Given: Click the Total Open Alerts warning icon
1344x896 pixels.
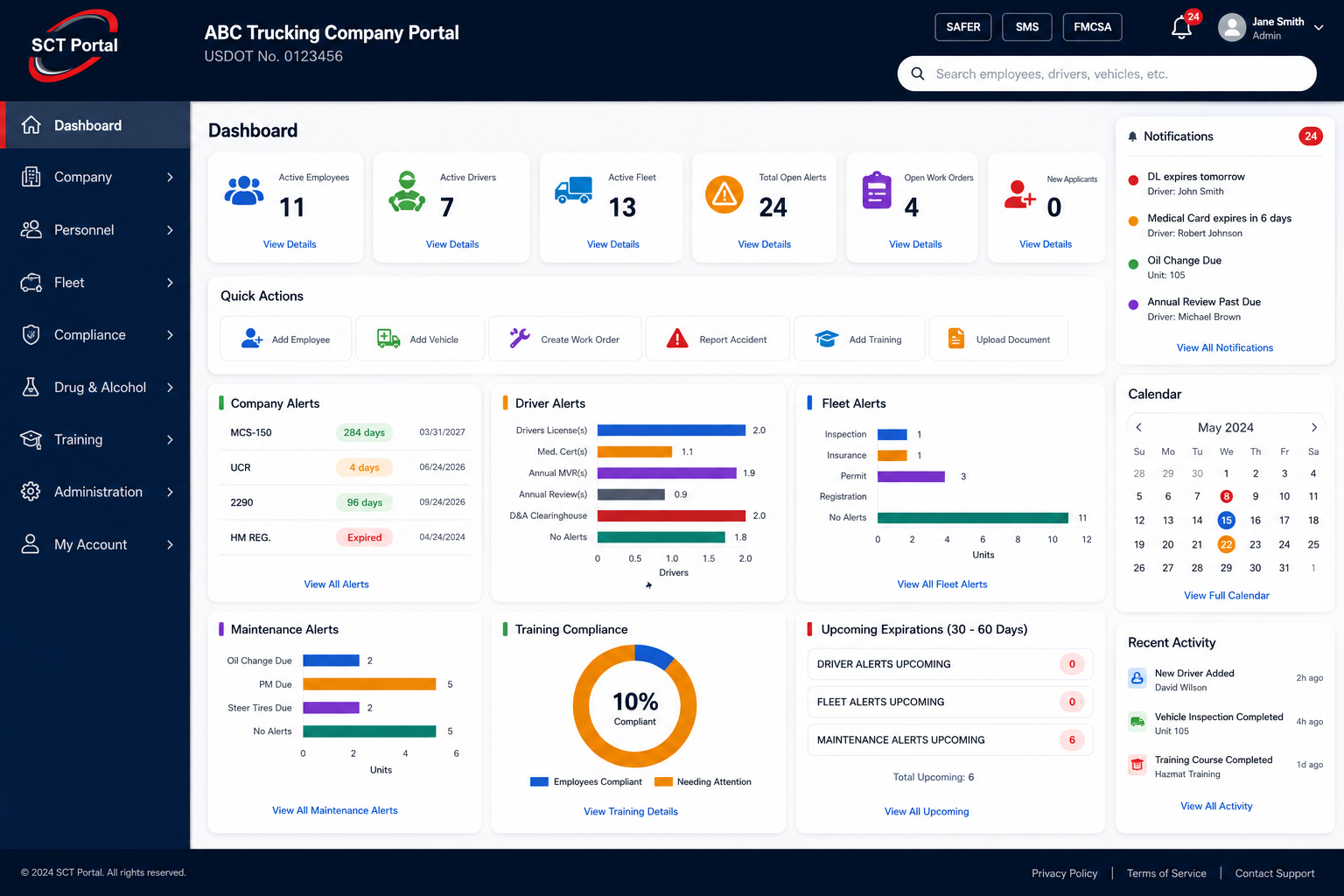Looking at the screenshot, I should tap(724, 195).
